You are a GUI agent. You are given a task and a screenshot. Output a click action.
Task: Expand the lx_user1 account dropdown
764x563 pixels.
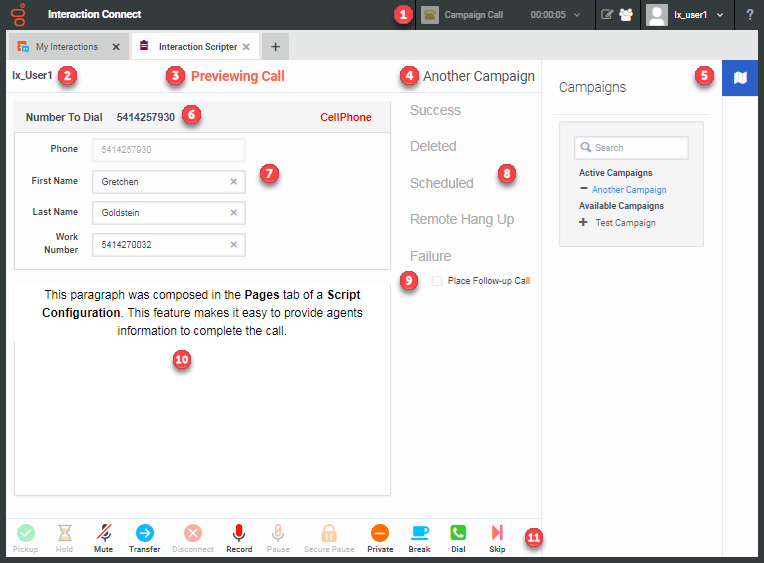pyautogui.click(x=720, y=15)
